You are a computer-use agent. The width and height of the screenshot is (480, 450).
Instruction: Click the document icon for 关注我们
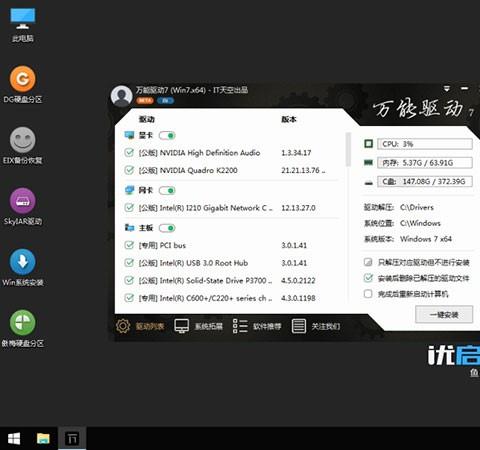(x=299, y=326)
